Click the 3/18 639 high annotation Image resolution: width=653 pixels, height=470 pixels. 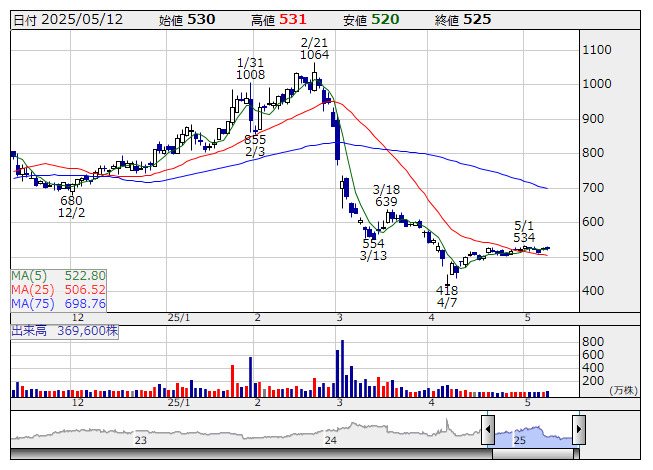(386, 196)
